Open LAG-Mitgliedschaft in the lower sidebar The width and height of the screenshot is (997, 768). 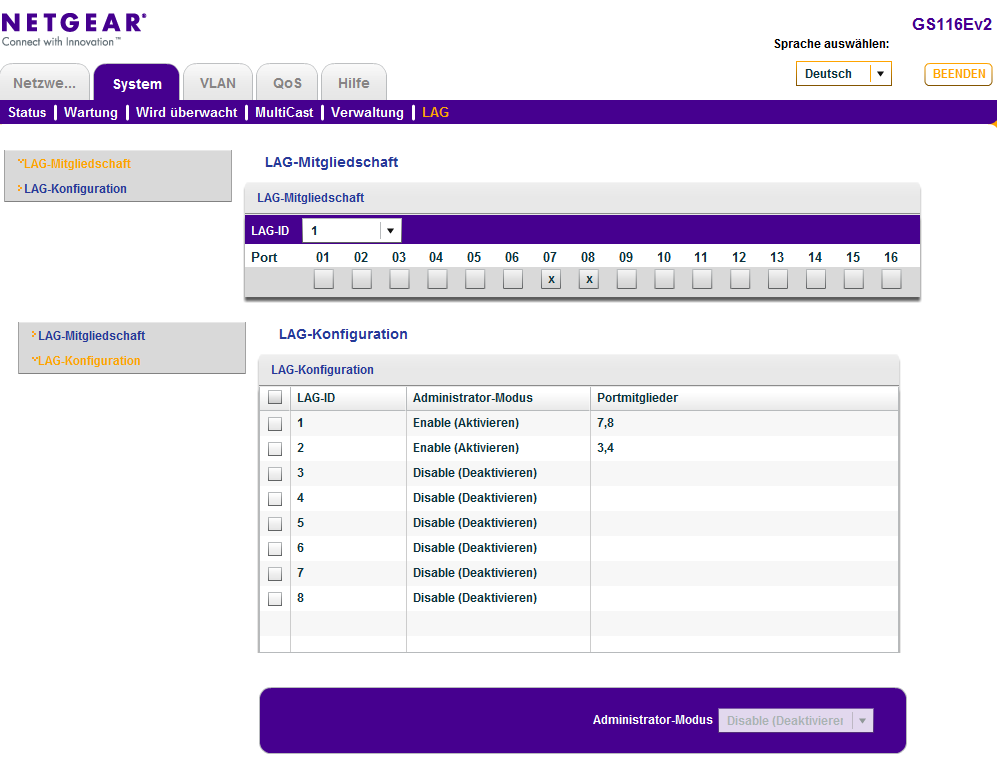point(91,336)
